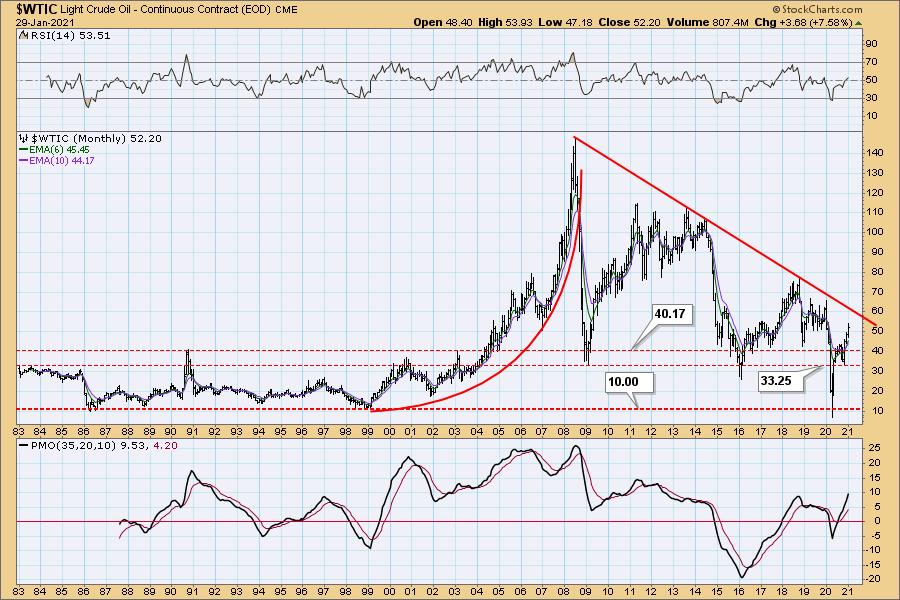Image resolution: width=900 pixels, height=600 pixels.
Task: Click the 100 price axis label
Action: pos(875,231)
